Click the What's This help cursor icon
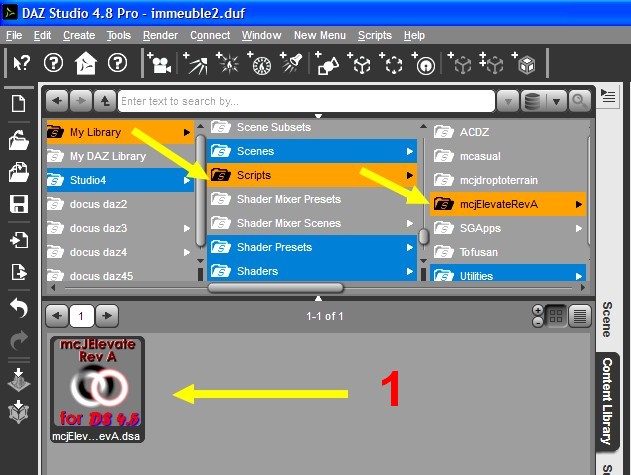Screen dimensions: 631x475 [x=21, y=63]
